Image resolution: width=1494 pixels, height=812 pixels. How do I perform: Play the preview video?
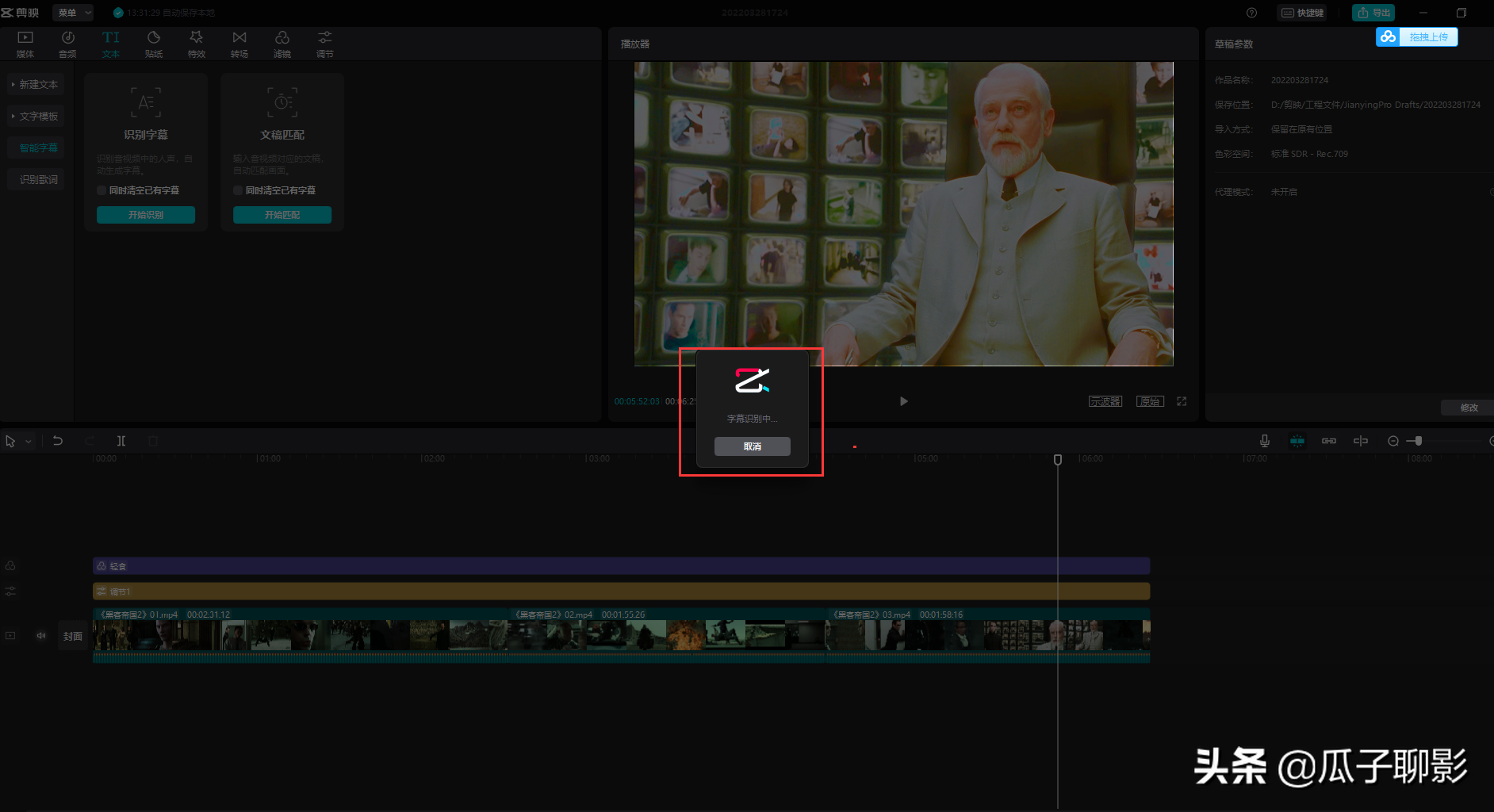point(903,401)
